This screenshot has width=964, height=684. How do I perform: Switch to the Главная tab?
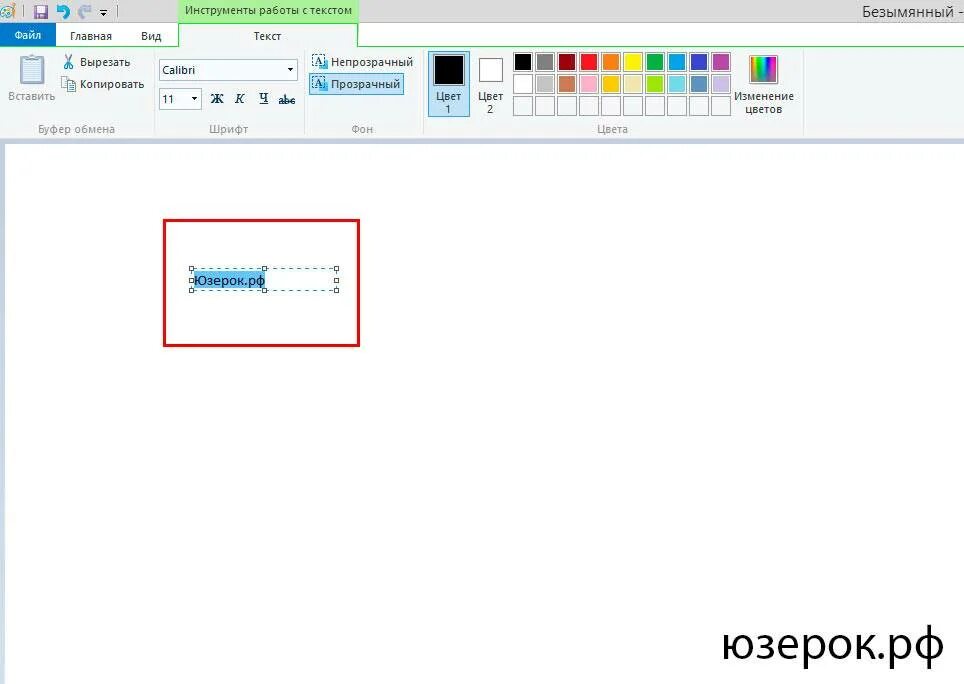(x=91, y=36)
